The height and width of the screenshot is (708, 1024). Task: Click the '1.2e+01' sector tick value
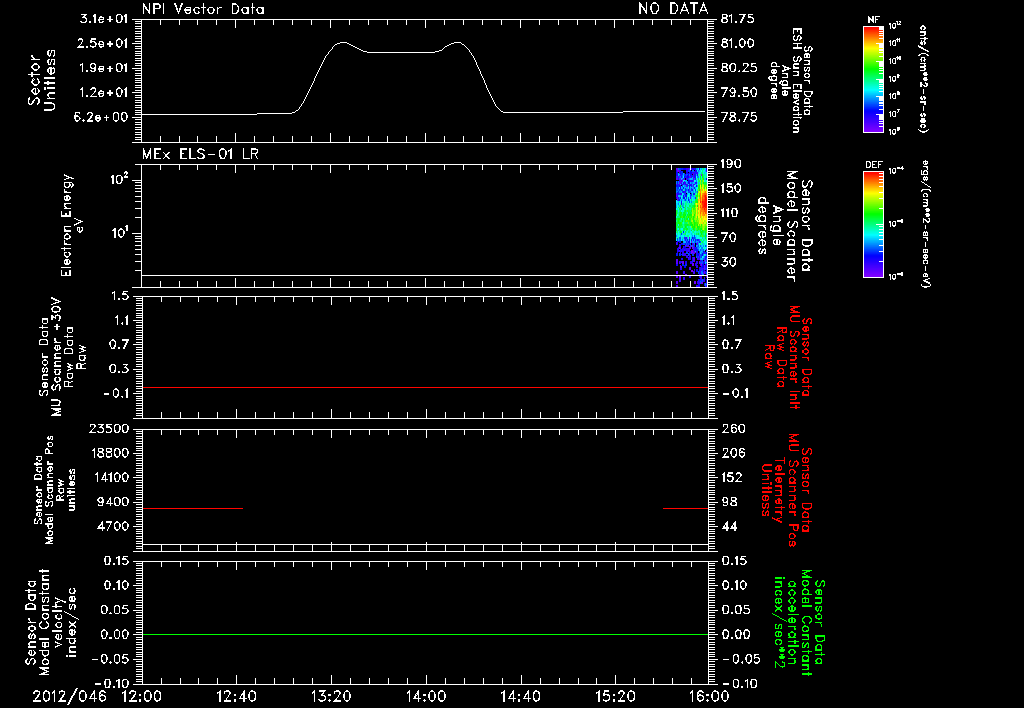[103, 93]
